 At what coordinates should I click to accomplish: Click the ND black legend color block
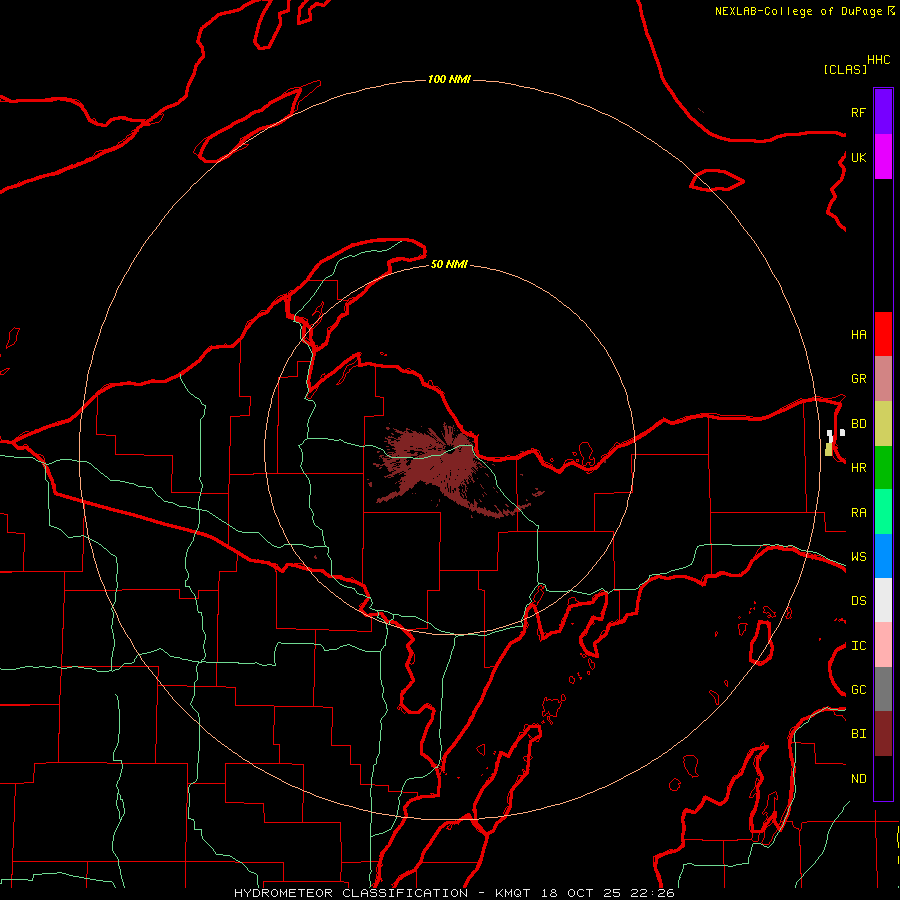(x=883, y=778)
